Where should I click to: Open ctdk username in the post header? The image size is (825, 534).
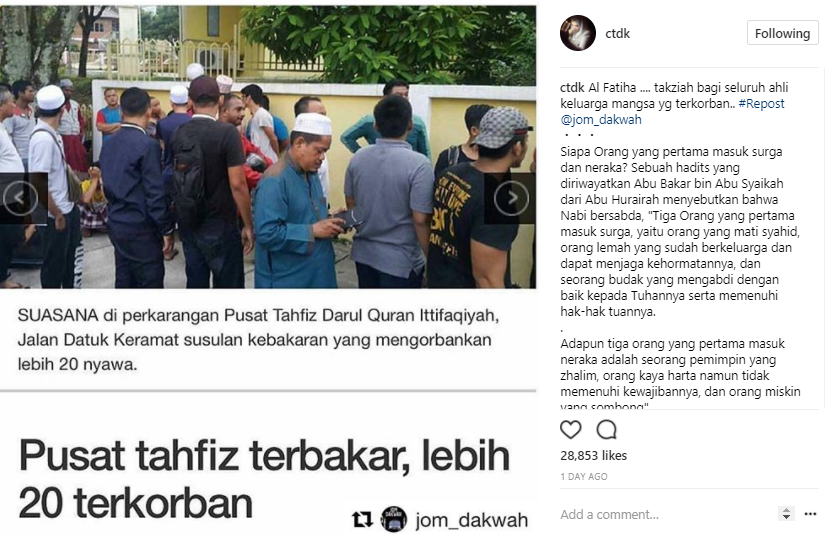(x=617, y=34)
